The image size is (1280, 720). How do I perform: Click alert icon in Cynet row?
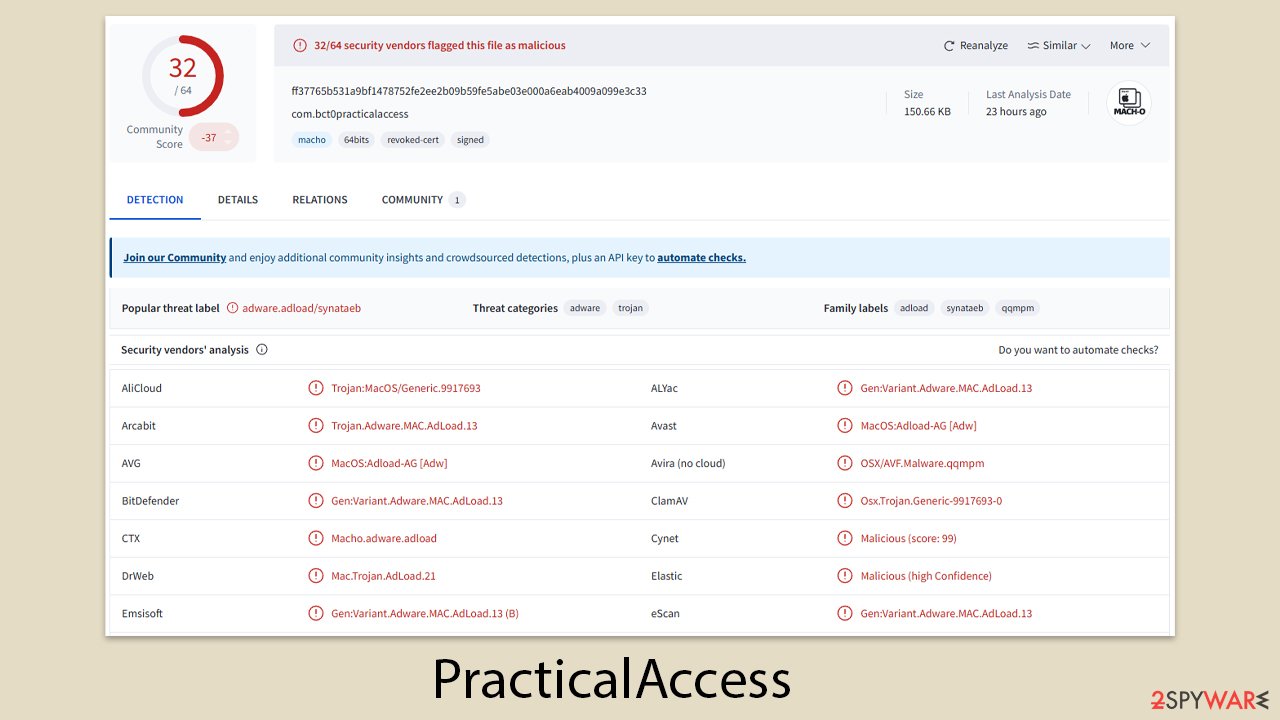coord(845,538)
